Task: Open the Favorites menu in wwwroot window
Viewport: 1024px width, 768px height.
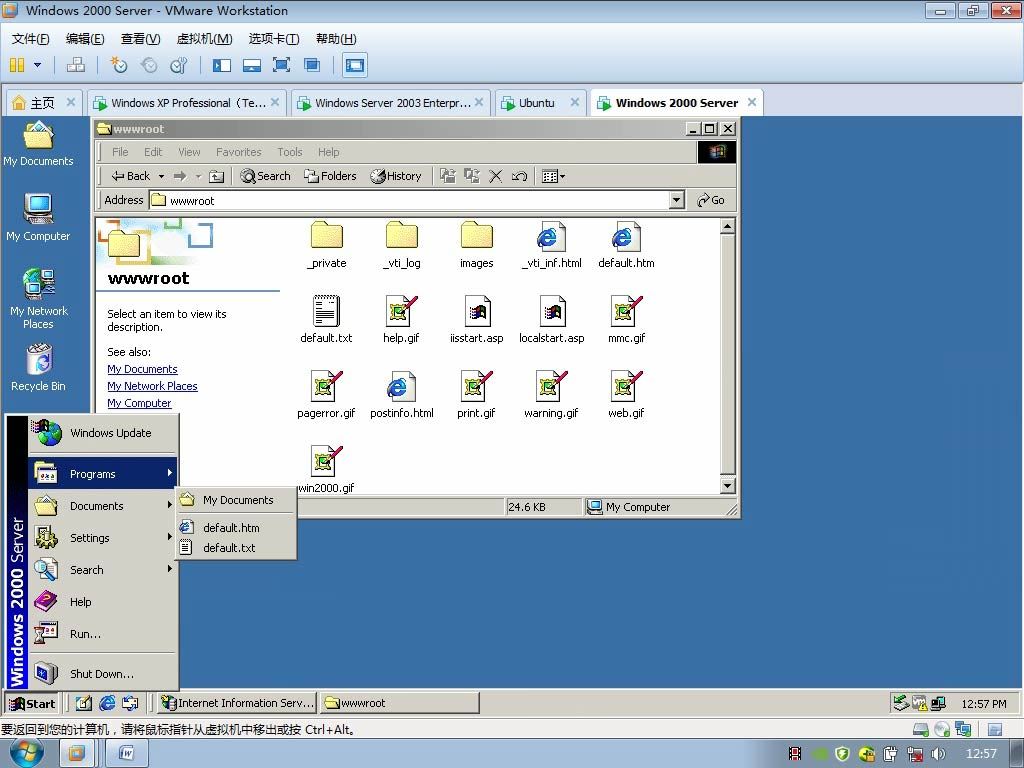Action: 238,152
